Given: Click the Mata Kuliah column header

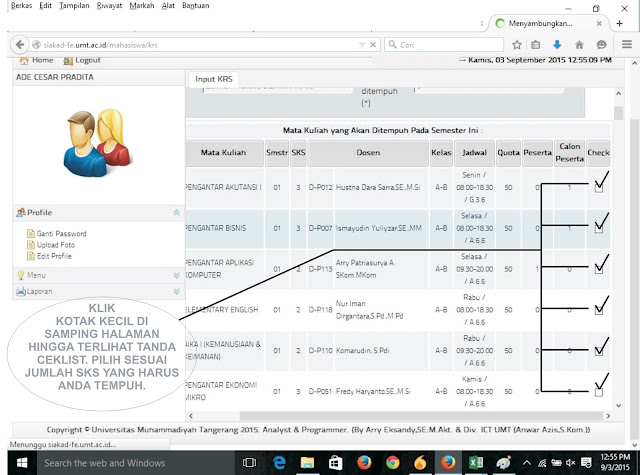Looking at the screenshot, I should pos(224,153).
